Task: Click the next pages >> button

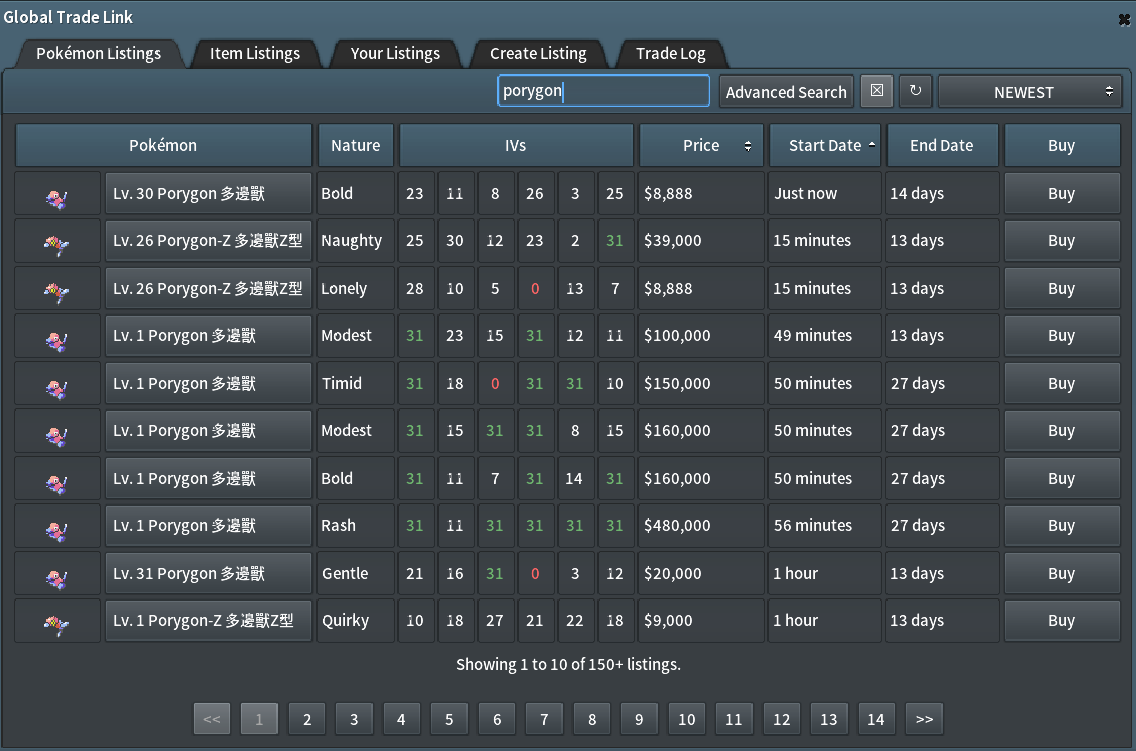Action: click(x=924, y=719)
